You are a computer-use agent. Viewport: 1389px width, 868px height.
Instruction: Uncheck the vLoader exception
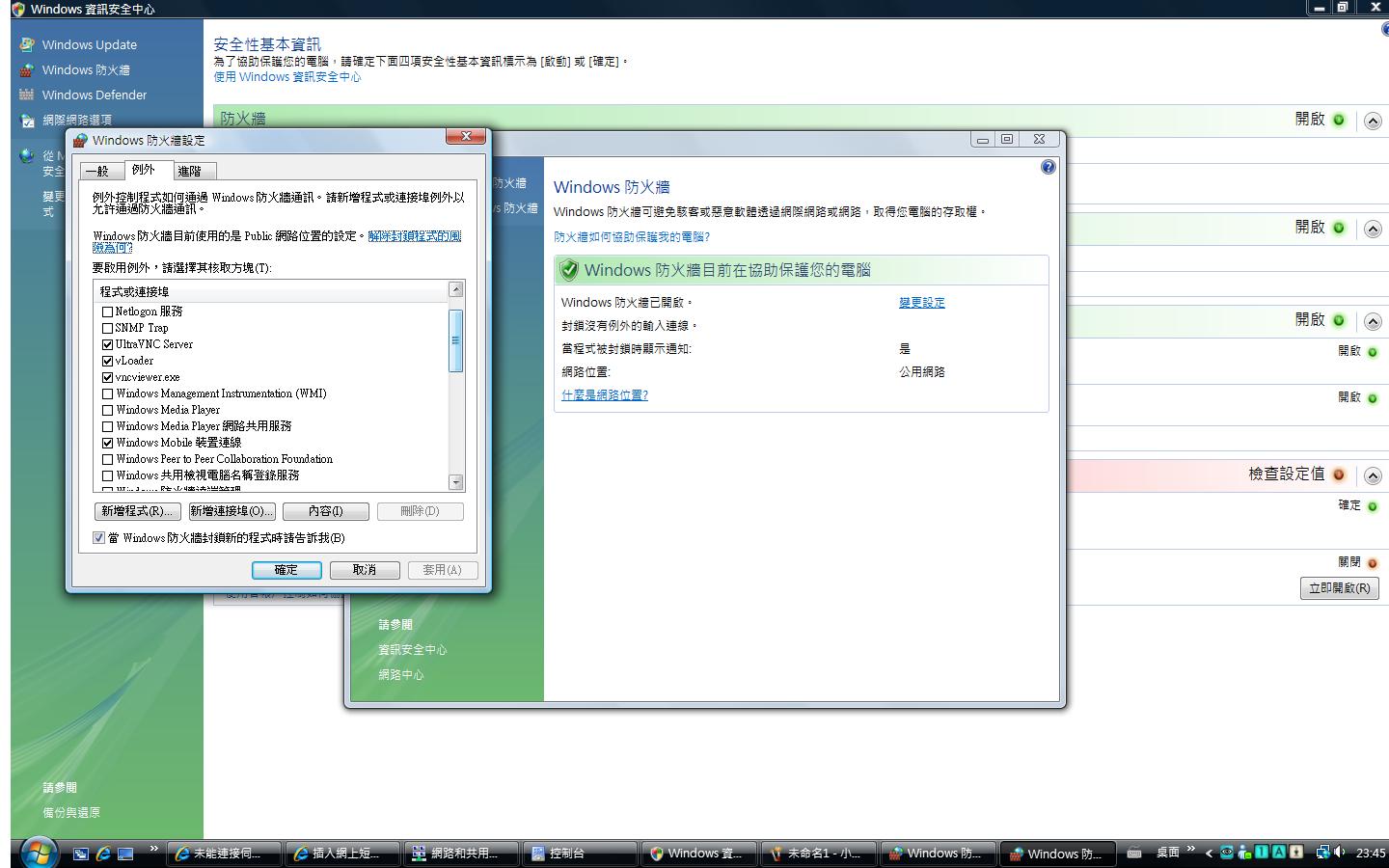pyautogui.click(x=107, y=361)
